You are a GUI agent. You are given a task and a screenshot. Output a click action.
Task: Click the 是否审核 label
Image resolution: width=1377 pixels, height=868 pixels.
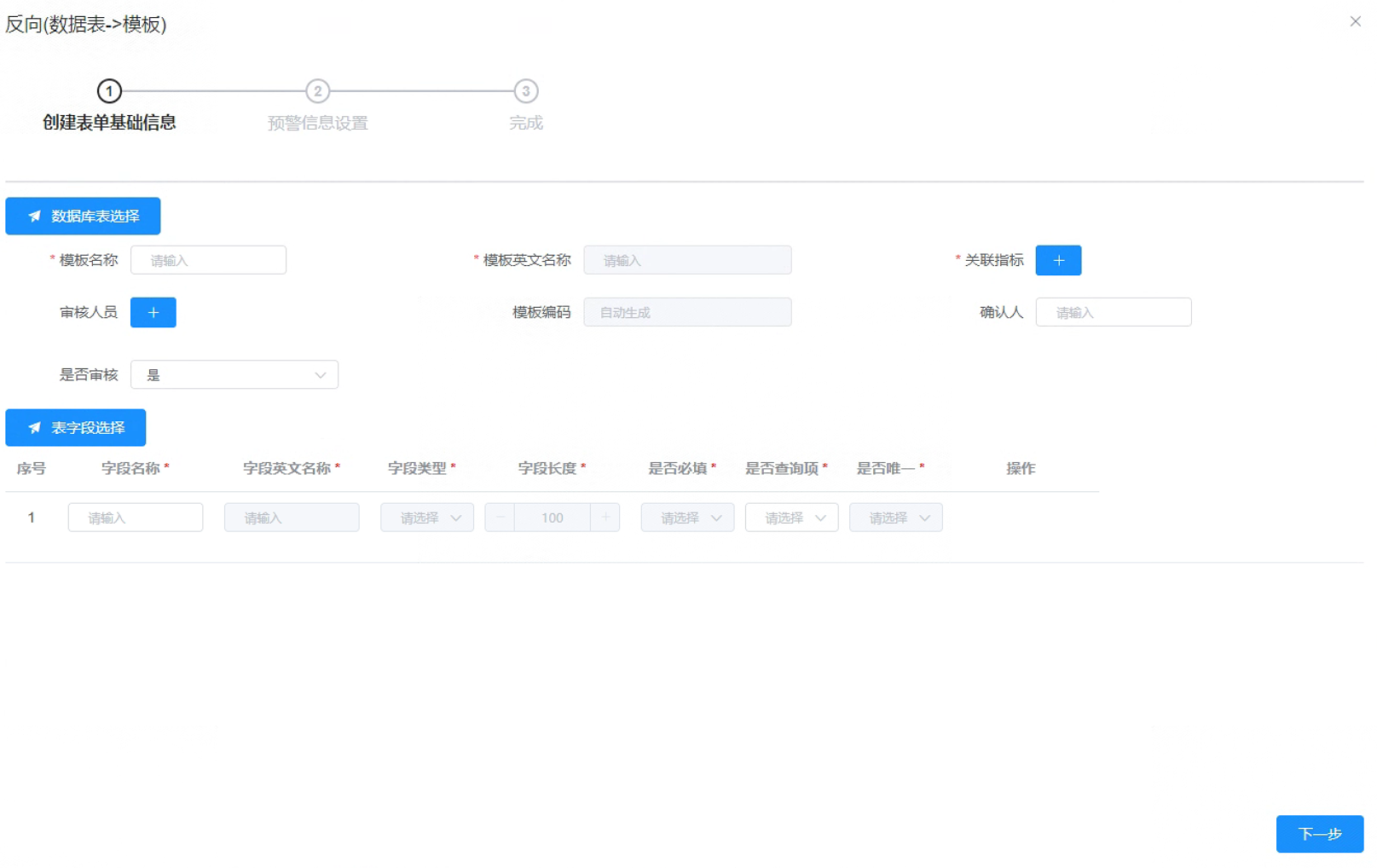pos(89,374)
